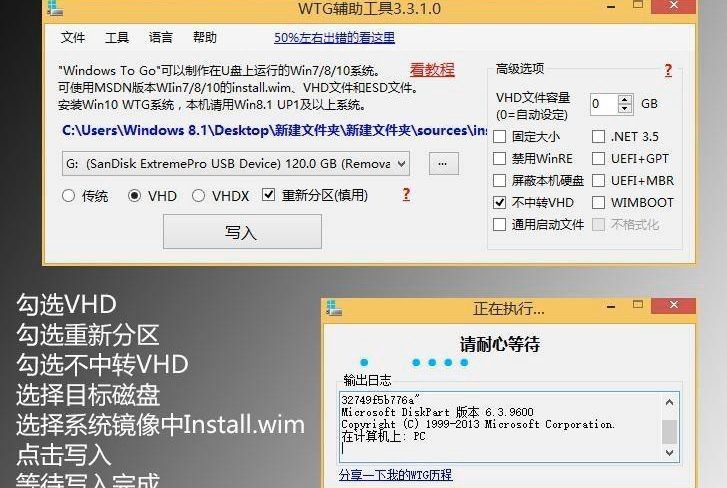Click the red question mark beside 高级选项
727x488 pixels.
click(668, 70)
